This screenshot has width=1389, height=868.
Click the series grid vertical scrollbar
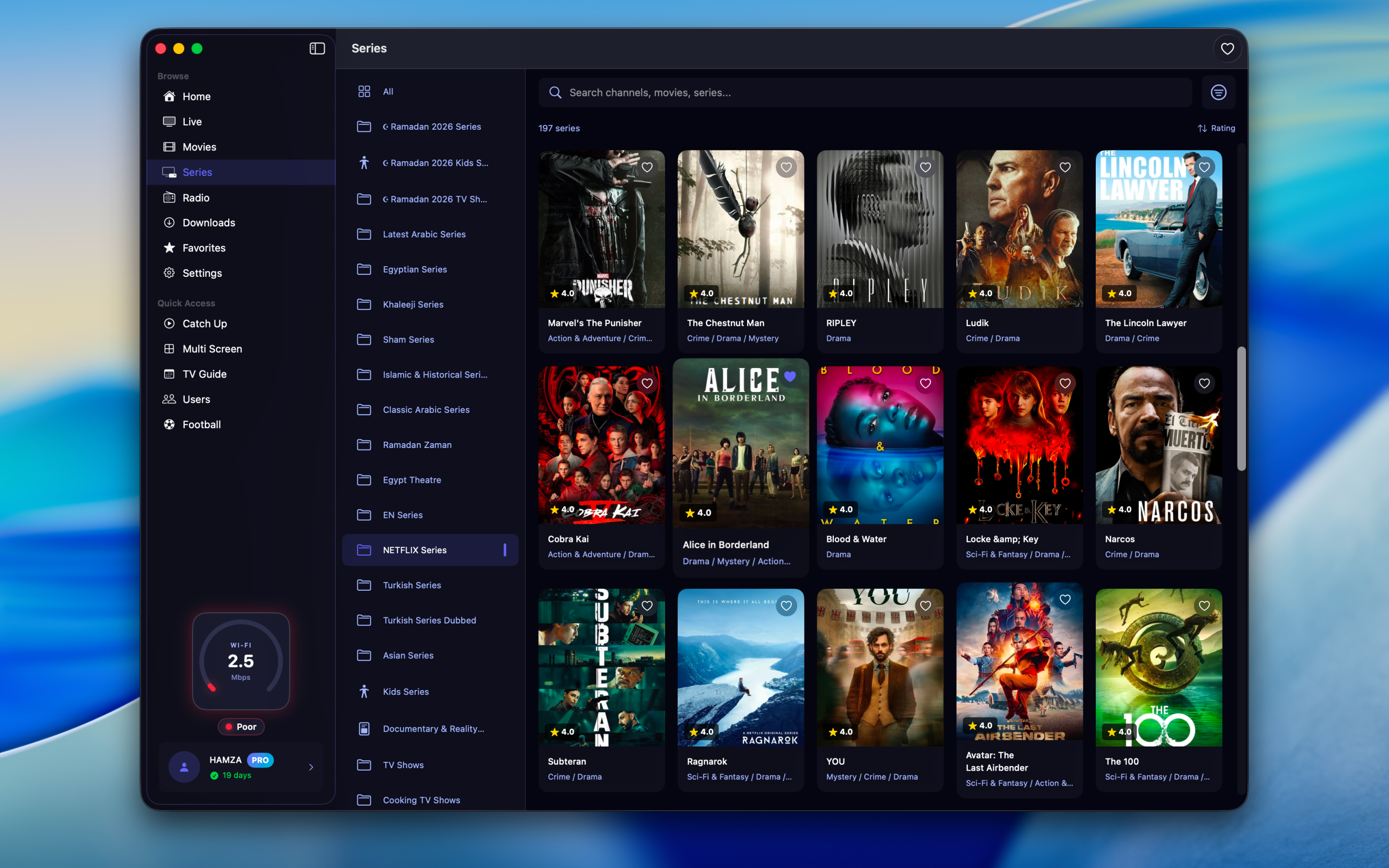click(x=1241, y=408)
